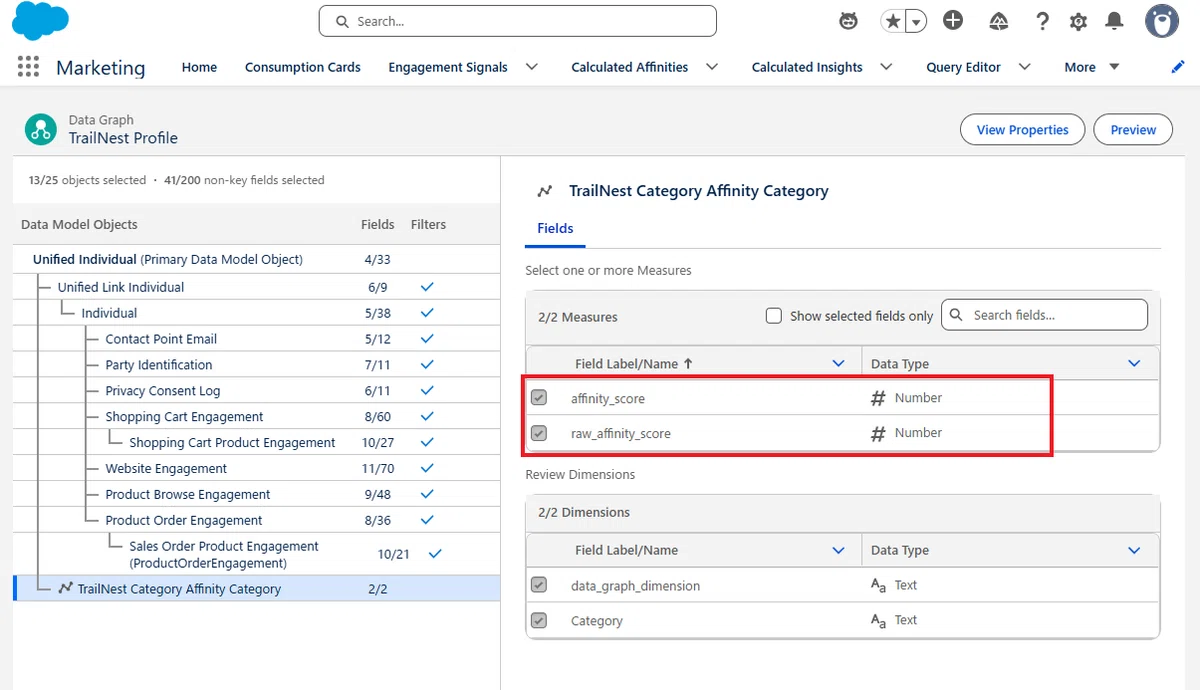Open the Home nav tab
This screenshot has height=690, width=1200.
click(x=199, y=67)
